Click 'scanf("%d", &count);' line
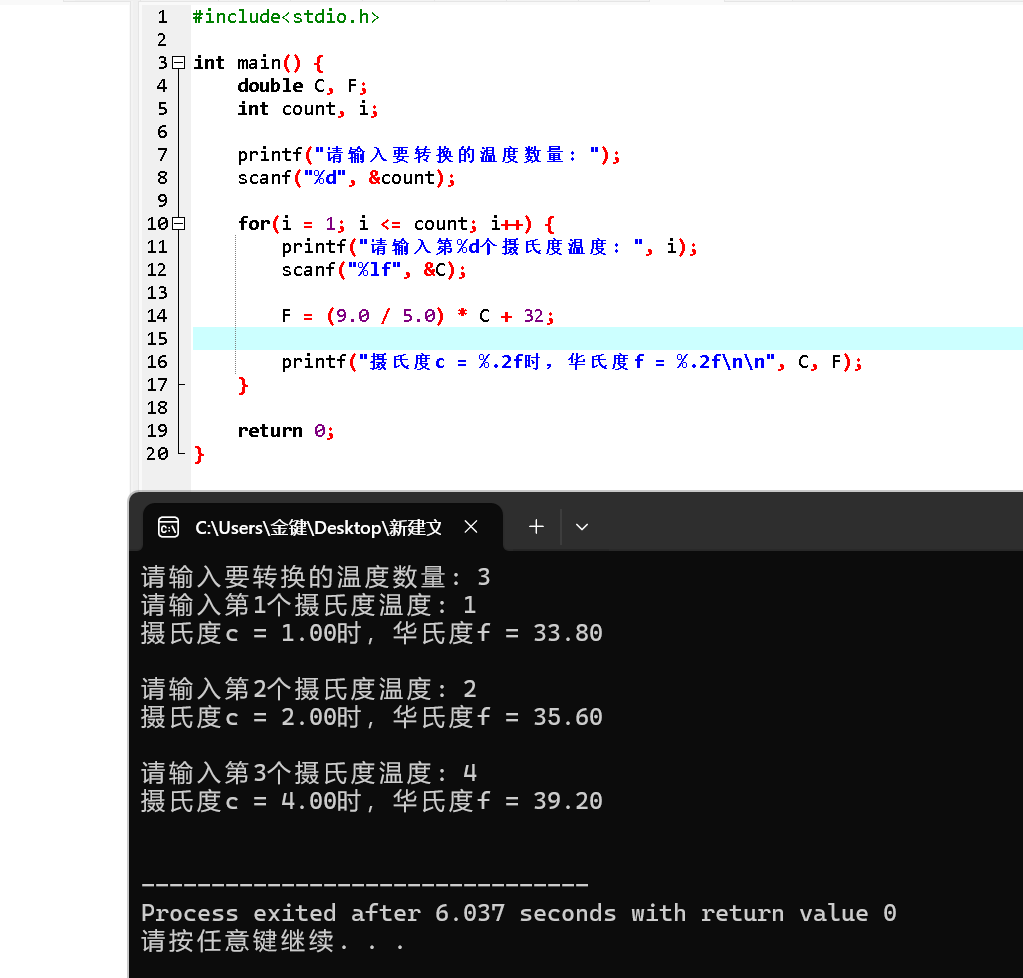This screenshot has width=1023, height=978. click(346, 177)
